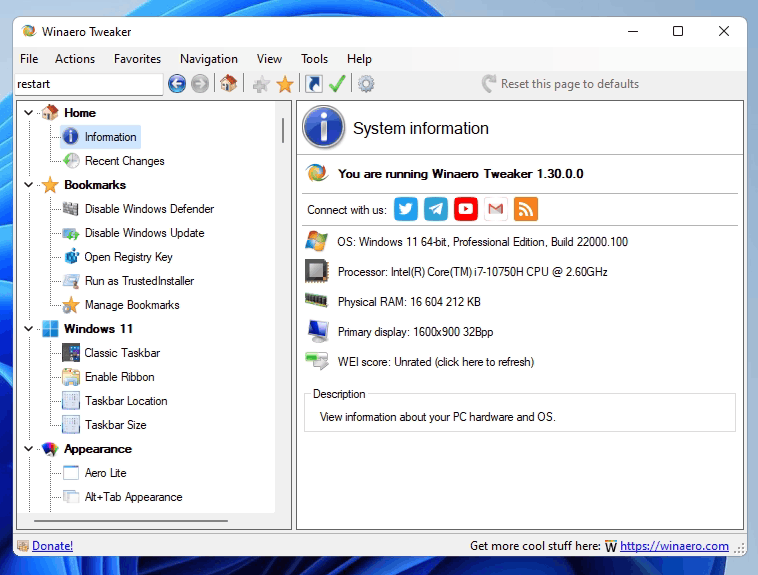Open the Tools menu
Image resolution: width=758 pixels, height=575 pixels.
314,59
